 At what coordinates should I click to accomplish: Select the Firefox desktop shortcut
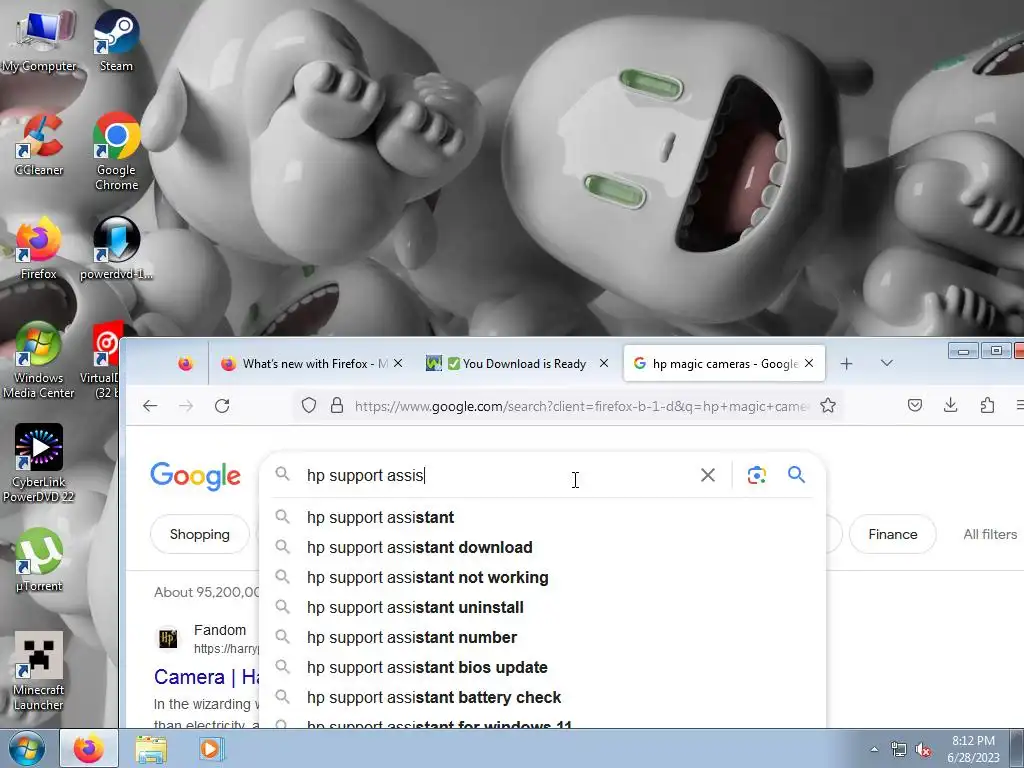tap(39, 249)
